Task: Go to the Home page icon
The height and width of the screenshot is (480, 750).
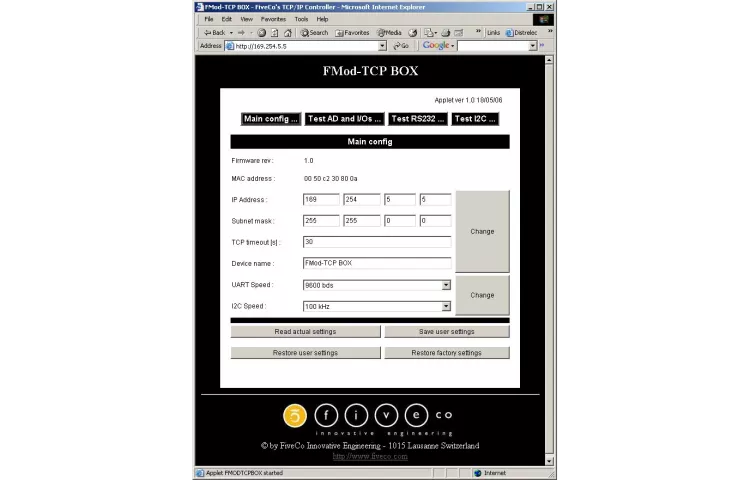Action: click(288, 32)
